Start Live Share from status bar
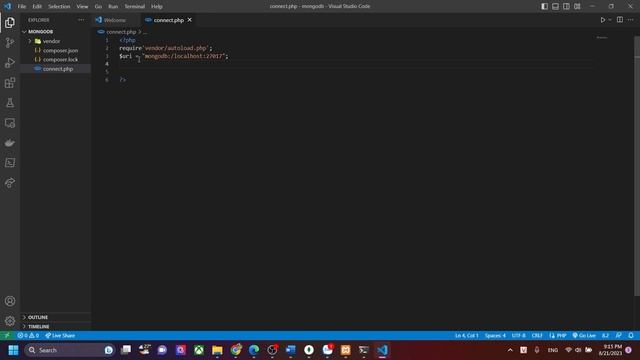Image resolution: width=640 pixels, height=360 pixels. 60,336
